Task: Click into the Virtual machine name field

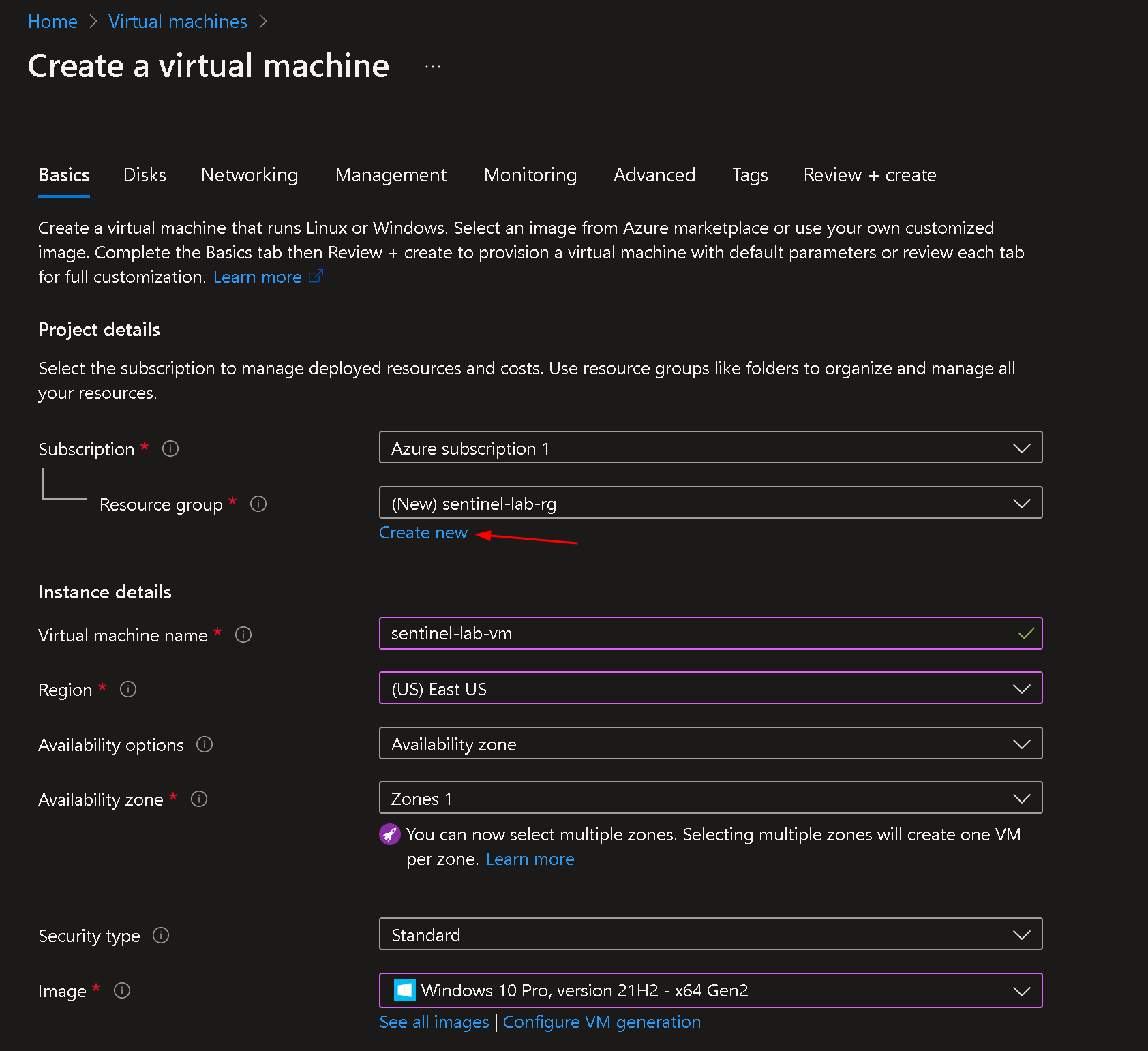Action: 695,634
